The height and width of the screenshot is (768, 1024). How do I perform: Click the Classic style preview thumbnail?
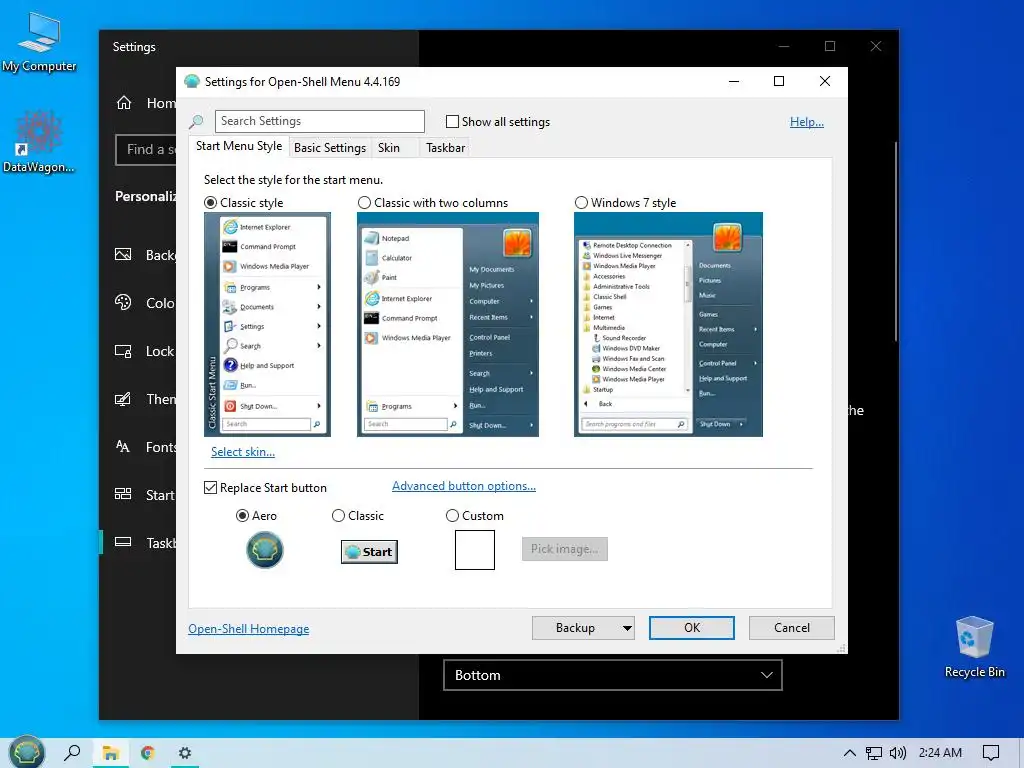267,325
